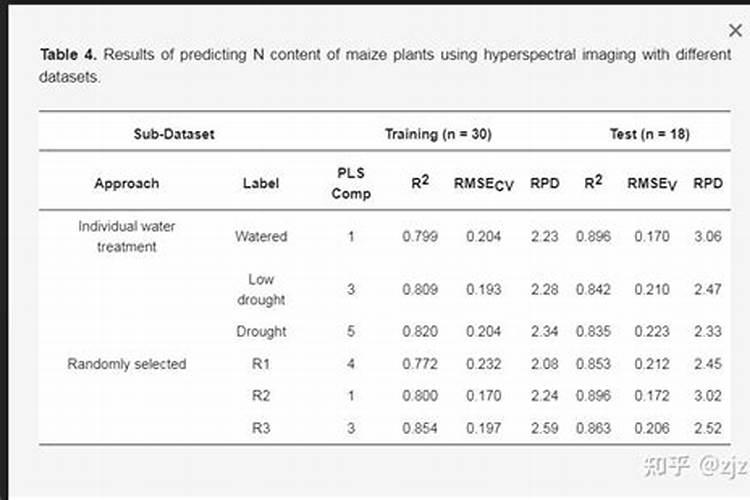Select the Approach column header
Screen dimensions: 750x500
126,183
